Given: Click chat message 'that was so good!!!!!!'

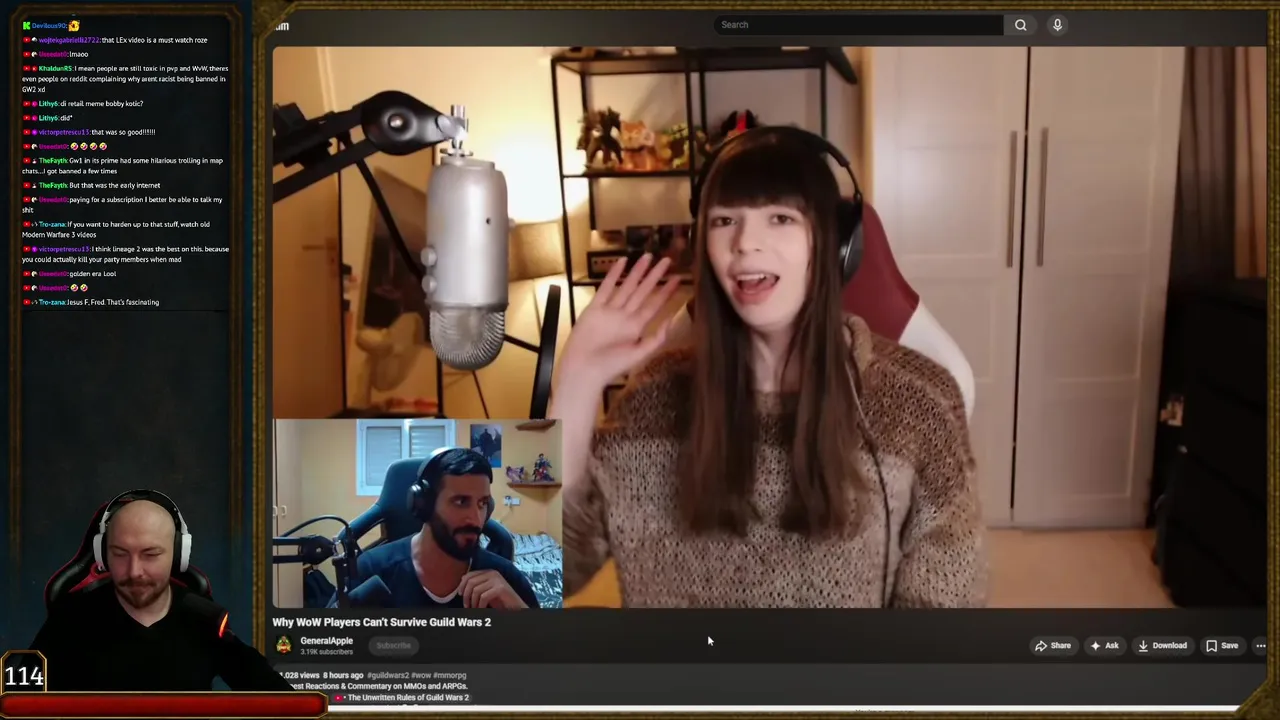Looking at the screenshot, I should coord(123,132).
